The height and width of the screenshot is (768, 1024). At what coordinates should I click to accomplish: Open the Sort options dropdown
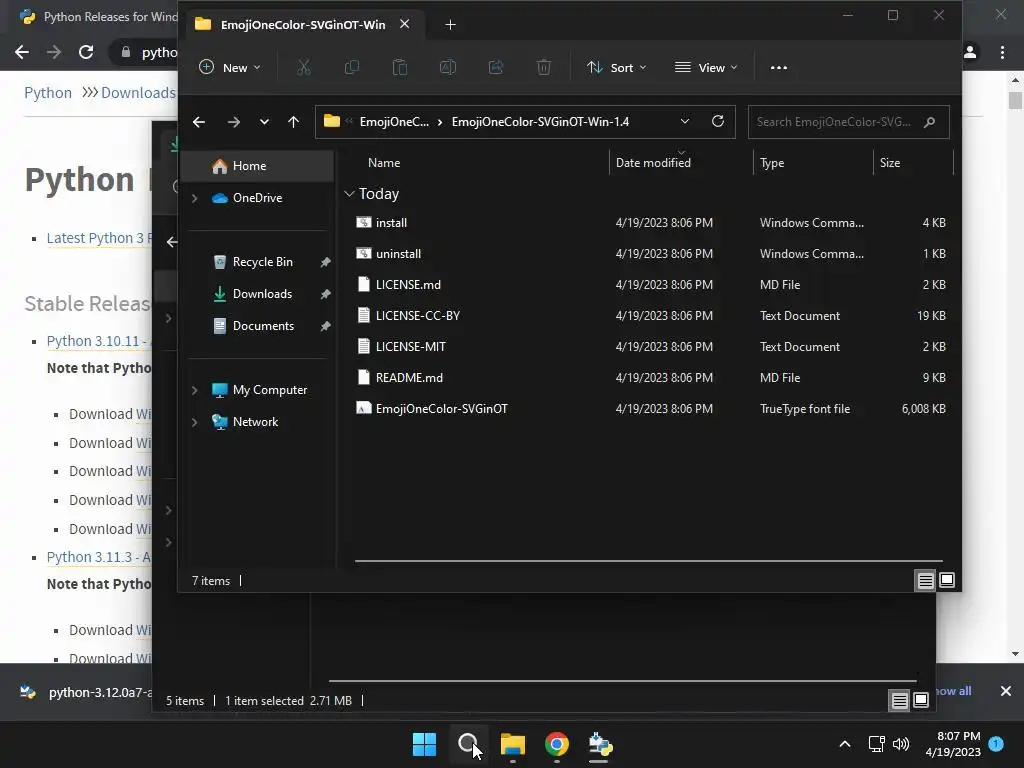point(616,67)
